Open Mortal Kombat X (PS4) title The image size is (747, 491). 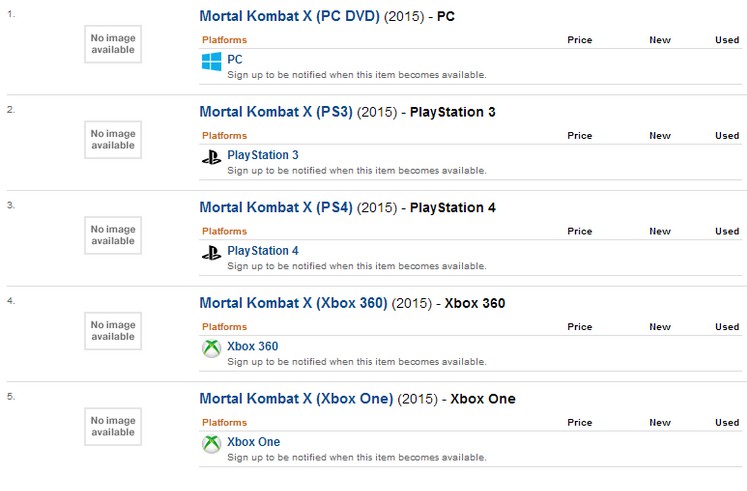click(276, 208)
